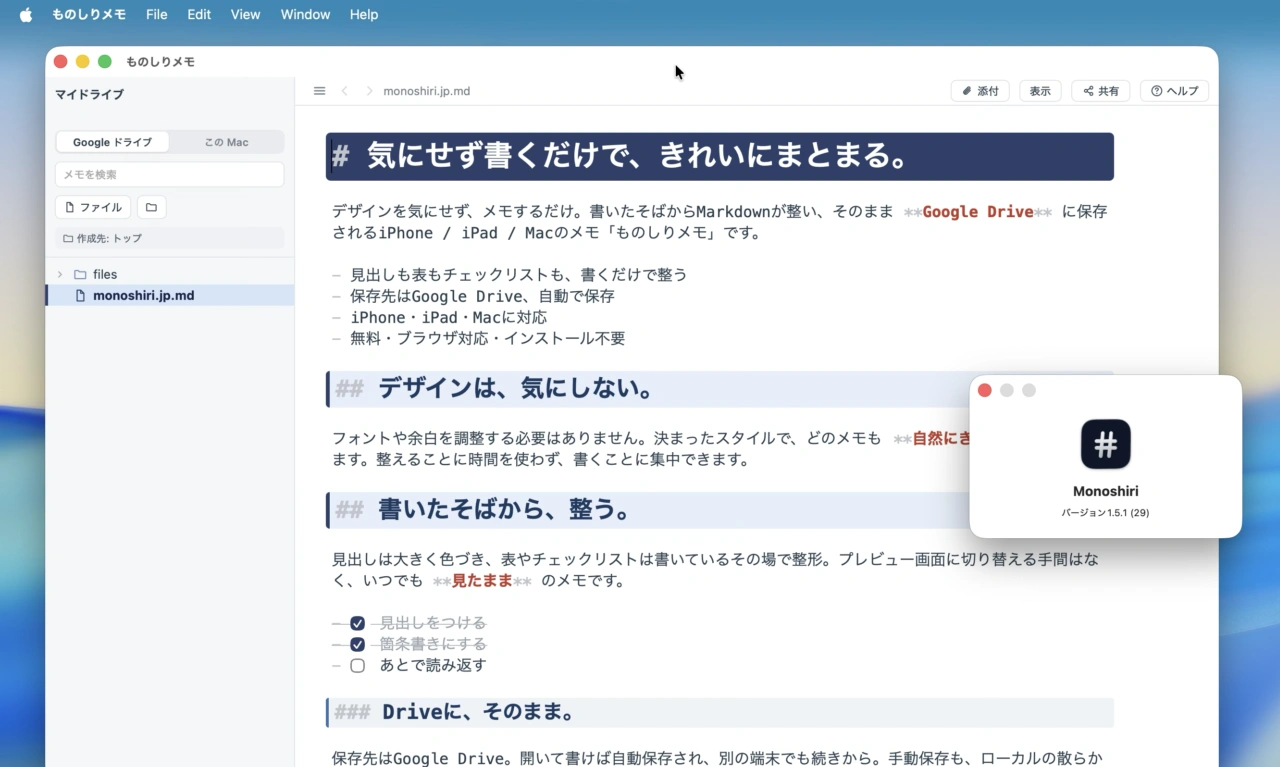This screenshot has height=767, width=1280.
Task: Click list item 見出しも表もチェックリストも、書くだけで整う
Action: [518, 274]
